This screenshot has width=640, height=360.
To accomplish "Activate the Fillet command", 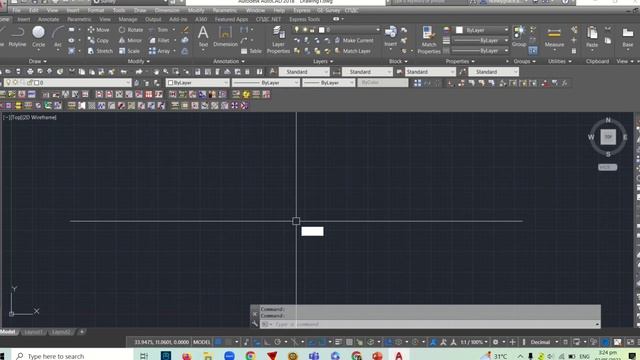I will click(x=159, y=40).
